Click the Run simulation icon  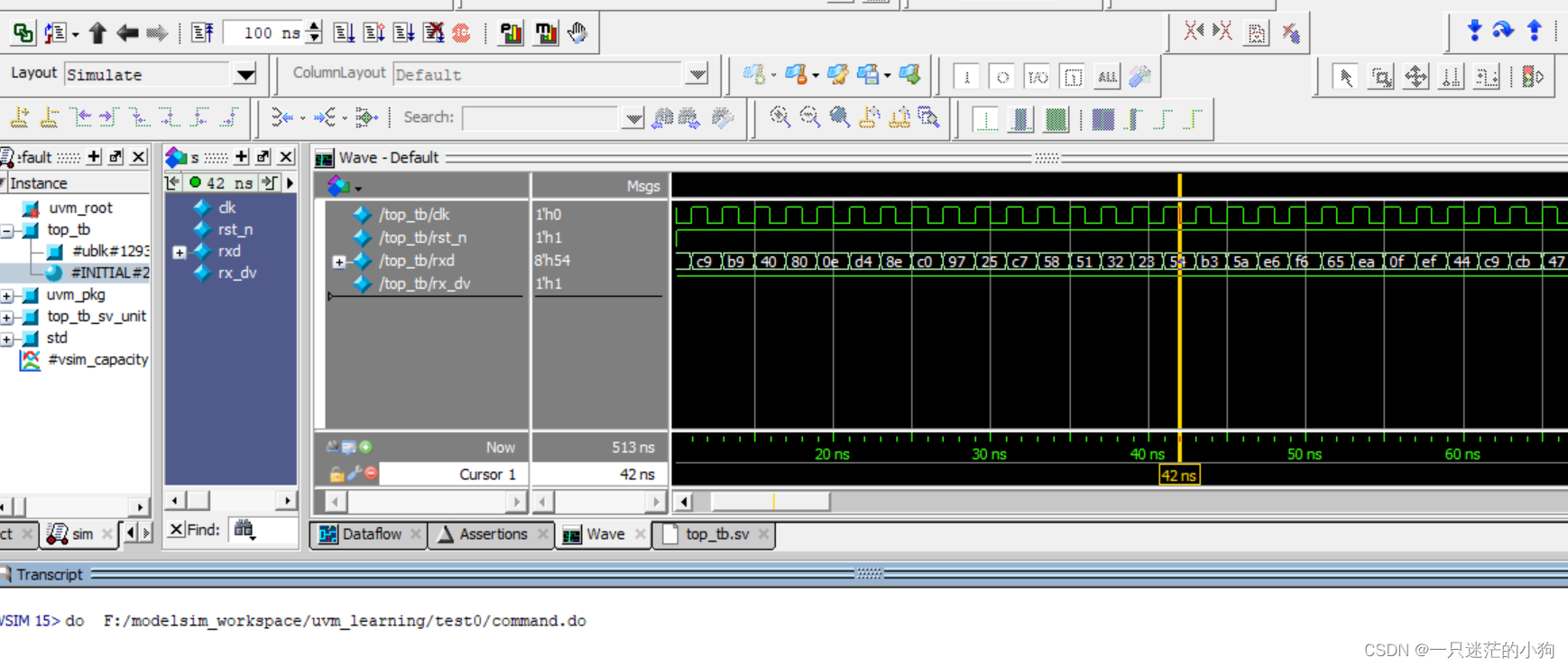(x=344, y=33)
